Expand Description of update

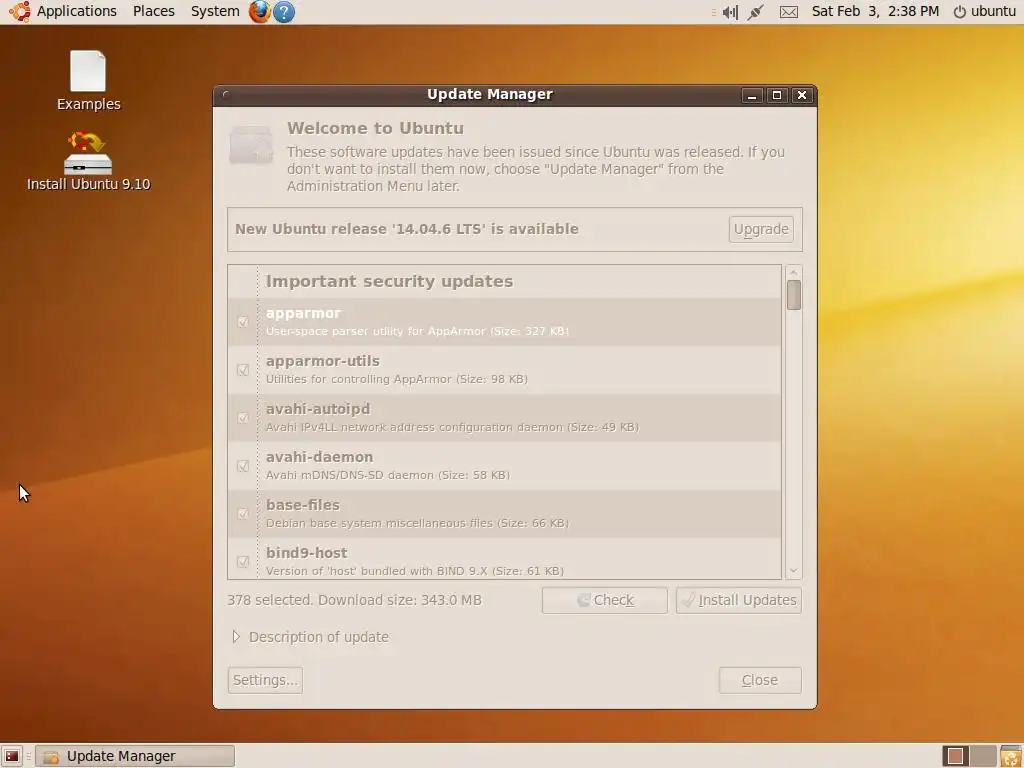pos(236,637)
